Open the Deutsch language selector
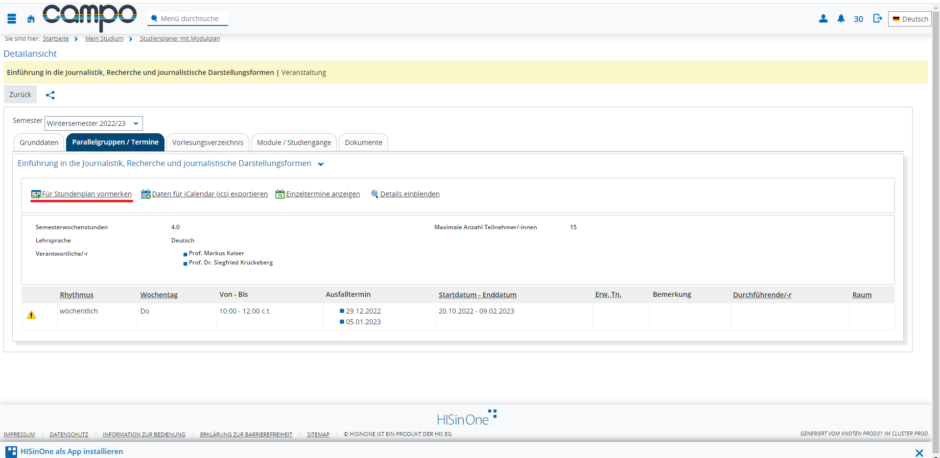This screenshot has height=458, width=940. tap(909, 18)
